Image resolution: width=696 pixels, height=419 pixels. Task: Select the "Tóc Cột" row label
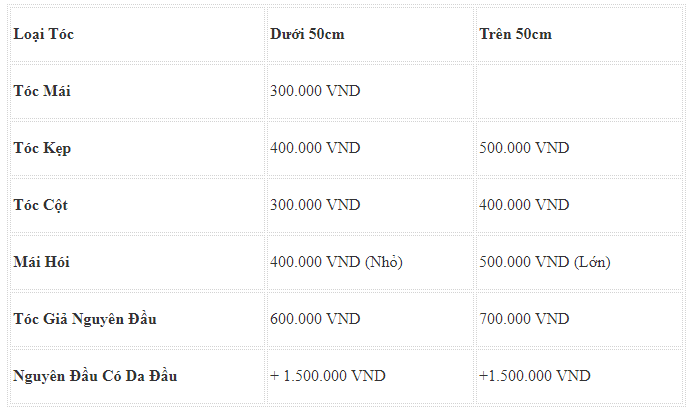pos(41,205)
